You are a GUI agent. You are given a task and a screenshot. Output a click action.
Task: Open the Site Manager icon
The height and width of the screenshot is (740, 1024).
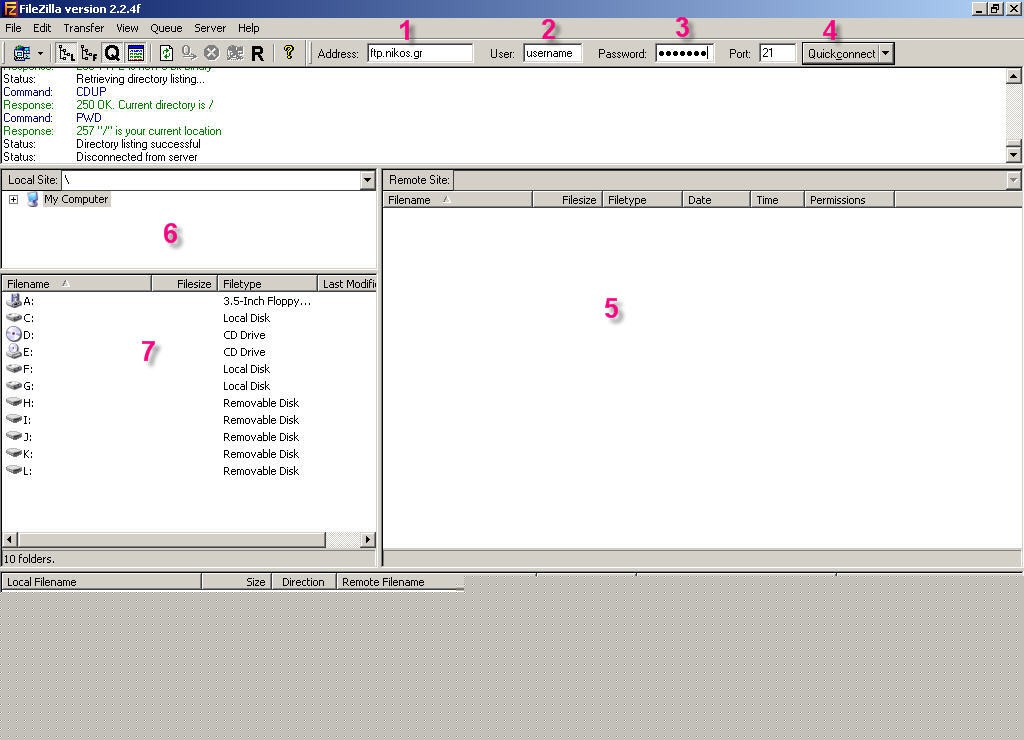coord(22,53)
